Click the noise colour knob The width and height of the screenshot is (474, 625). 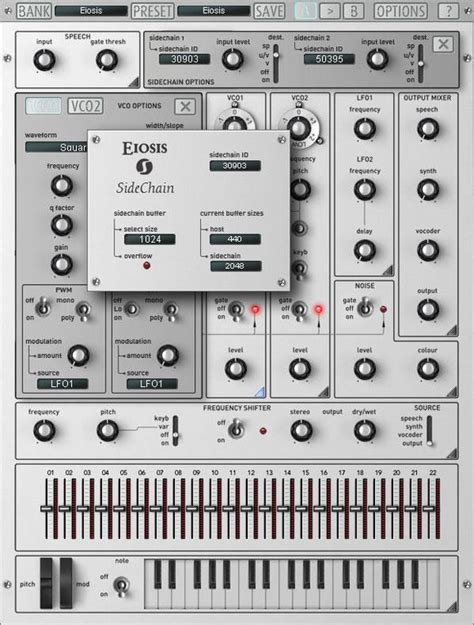click(x=428, y=369)
